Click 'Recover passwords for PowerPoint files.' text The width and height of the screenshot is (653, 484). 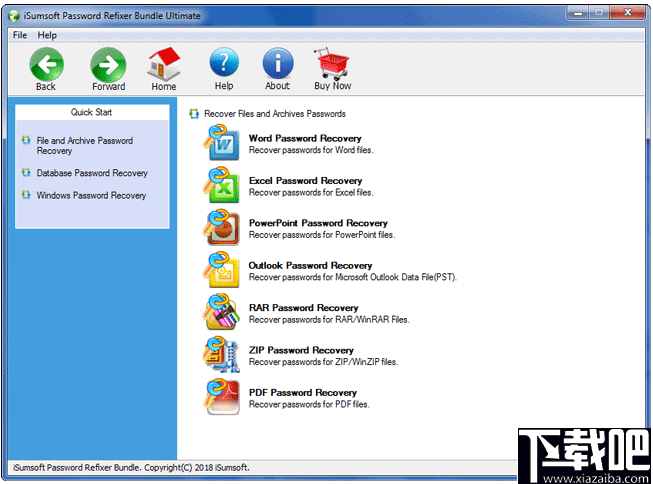click(x=322, y=235)
